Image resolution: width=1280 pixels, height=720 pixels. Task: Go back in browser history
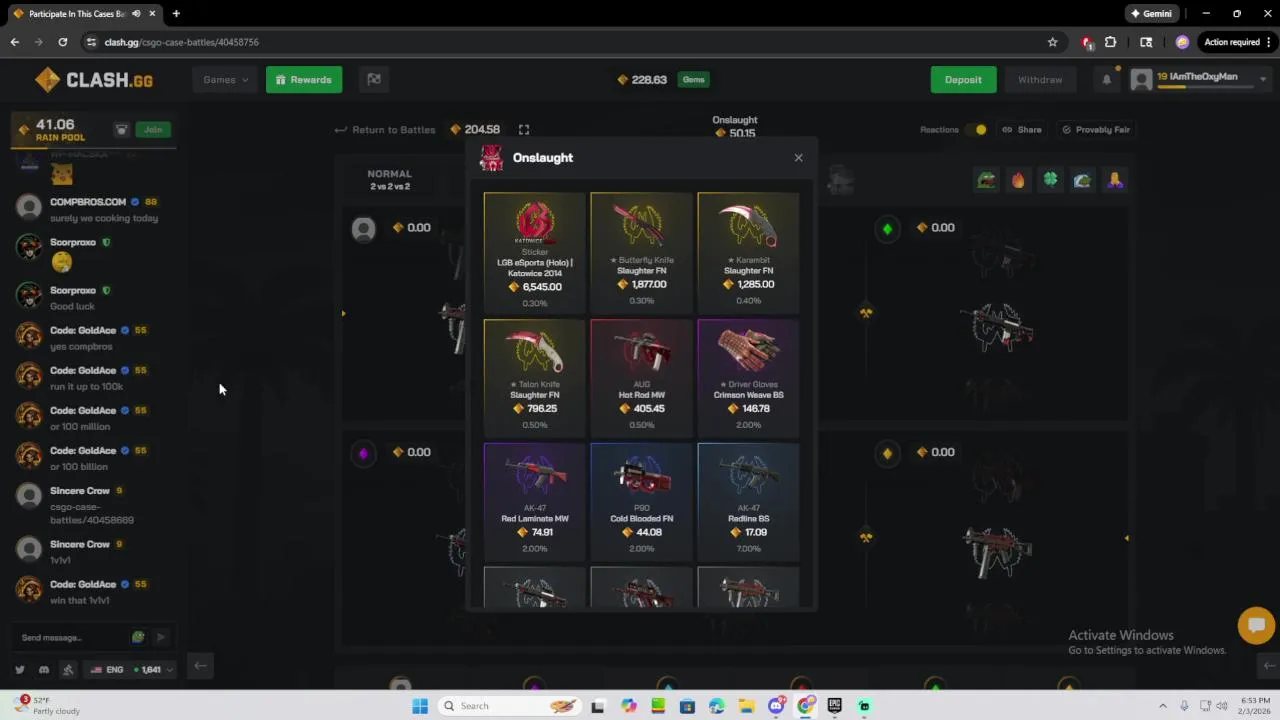point(14,42)
